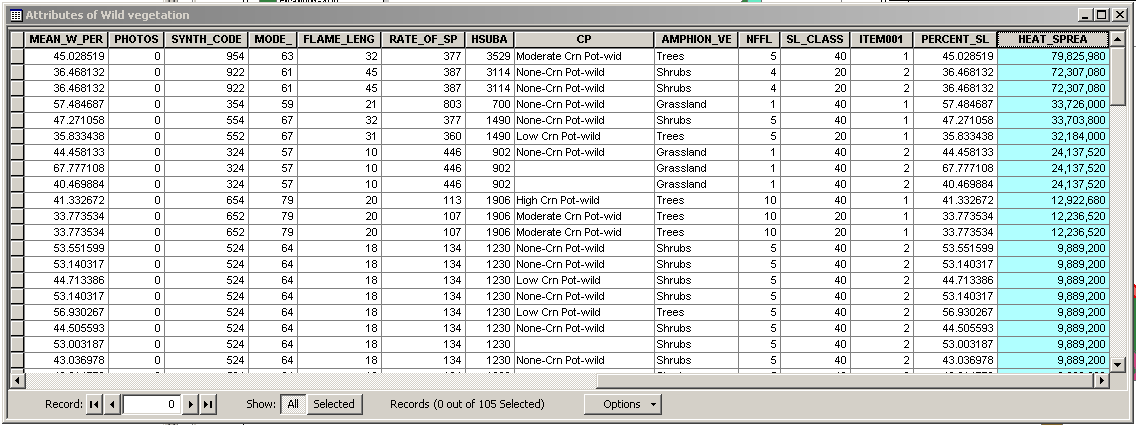Click the 33,703,800 heat spread cell
Viewport: 1136px width, 425px height.
pyautogui.click(x=1053, y=120)
